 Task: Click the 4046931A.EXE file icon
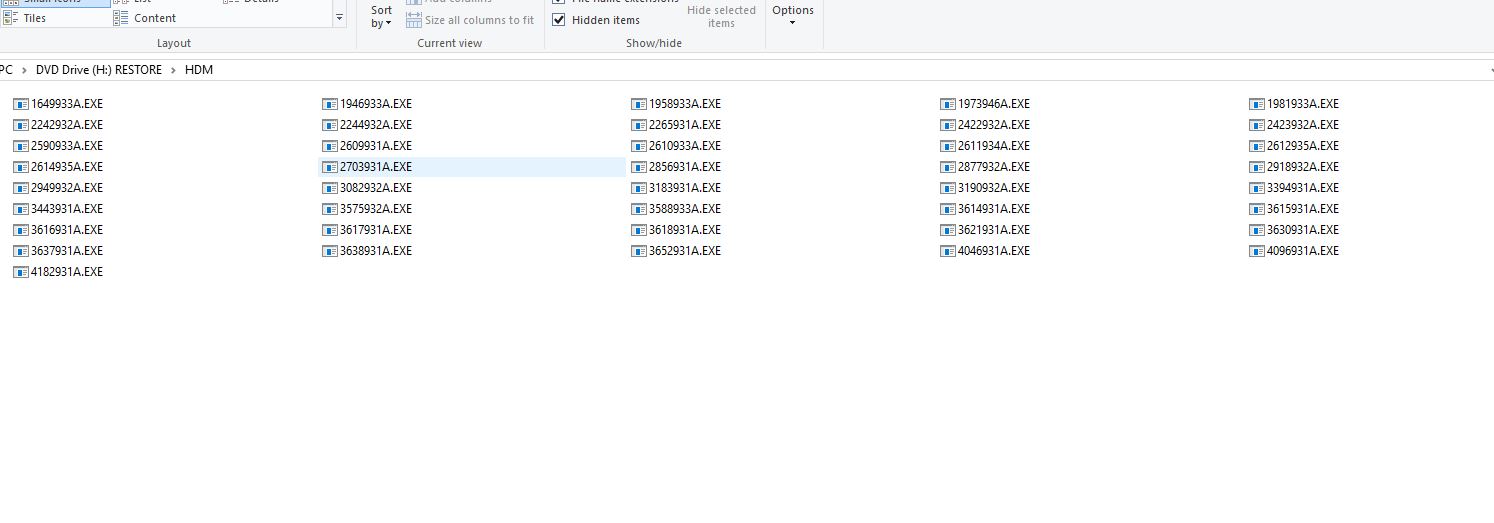point(948,251)
